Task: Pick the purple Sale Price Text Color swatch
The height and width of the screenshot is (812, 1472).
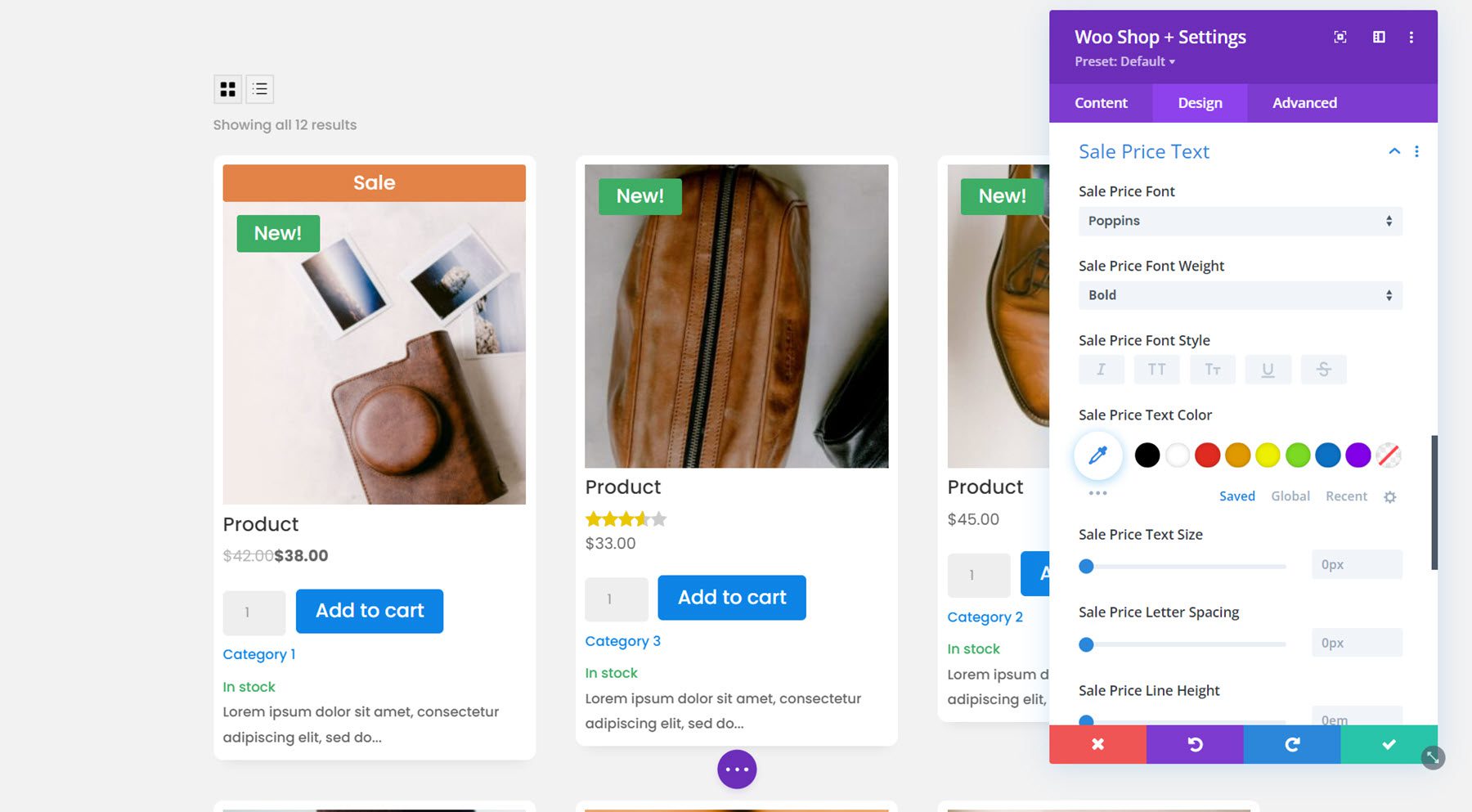Action: [x=1357, y=455]
